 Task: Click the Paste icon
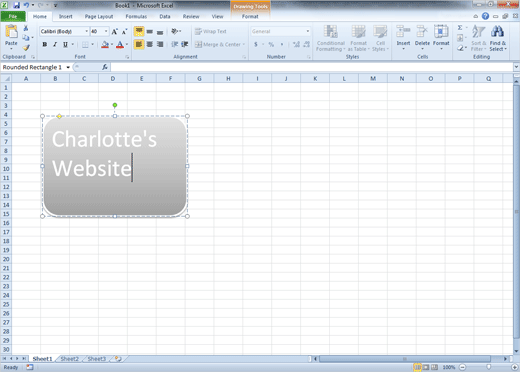coord(11,32)
